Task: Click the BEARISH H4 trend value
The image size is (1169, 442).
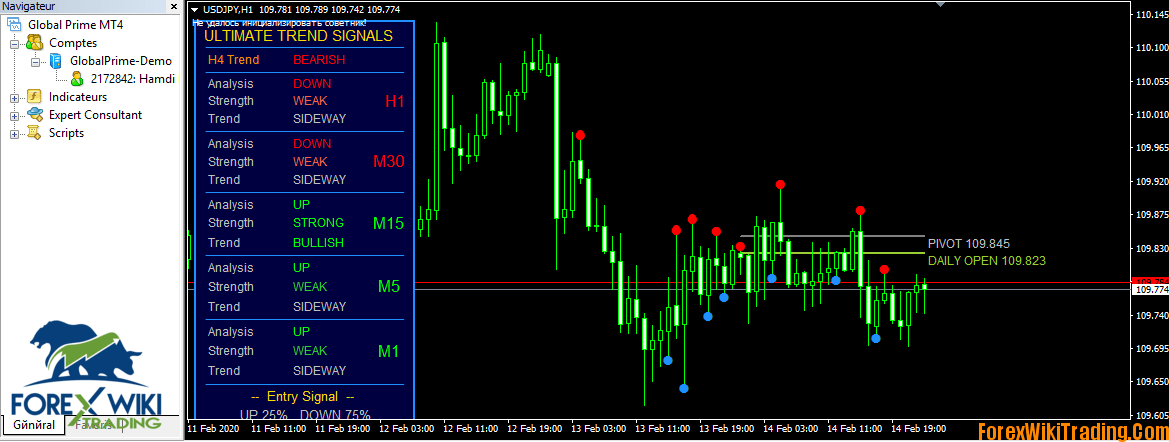Action: (319, 60)
